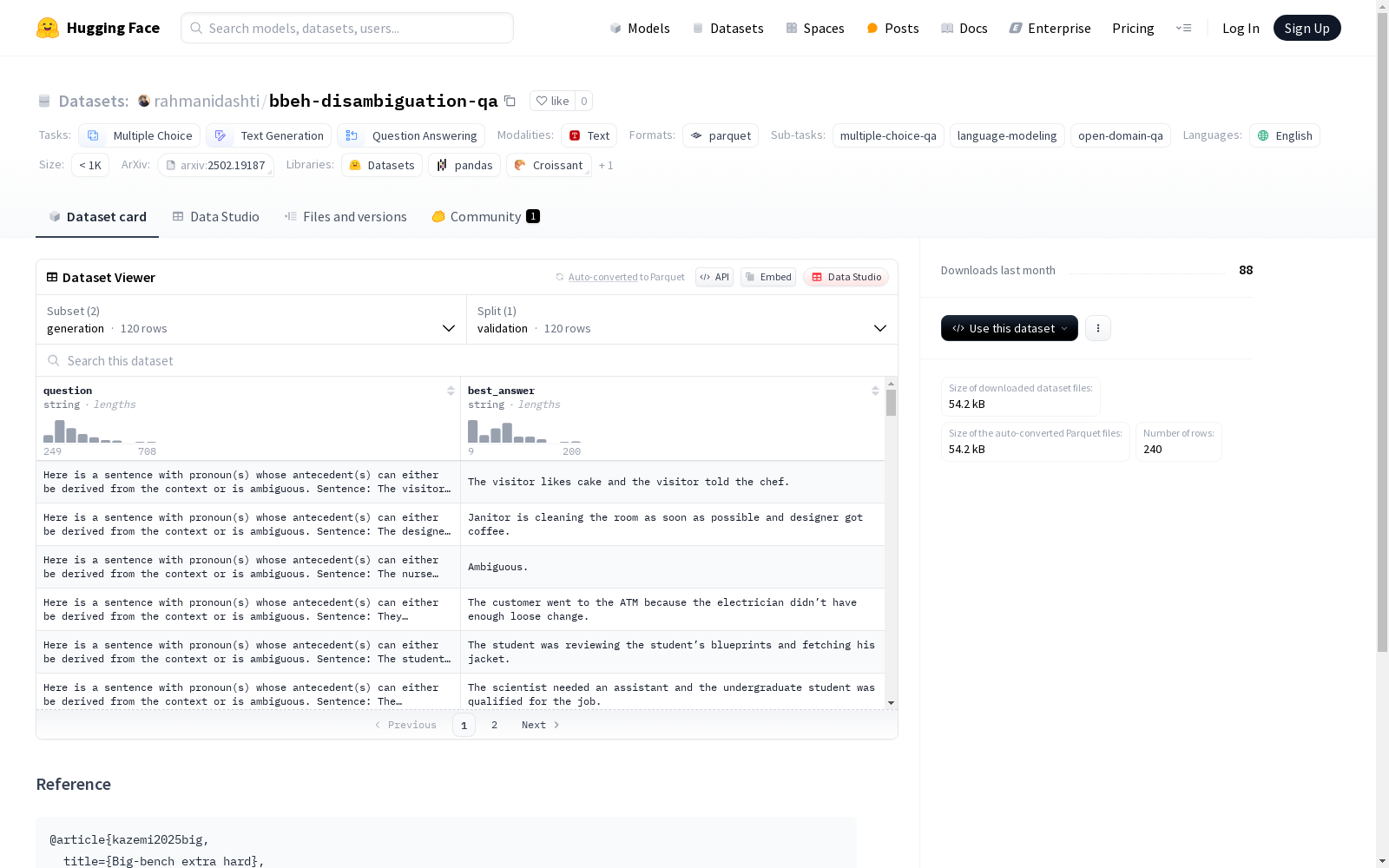Go to Spaces in top navigation
1389x868 pixels.
click(815, 28)
